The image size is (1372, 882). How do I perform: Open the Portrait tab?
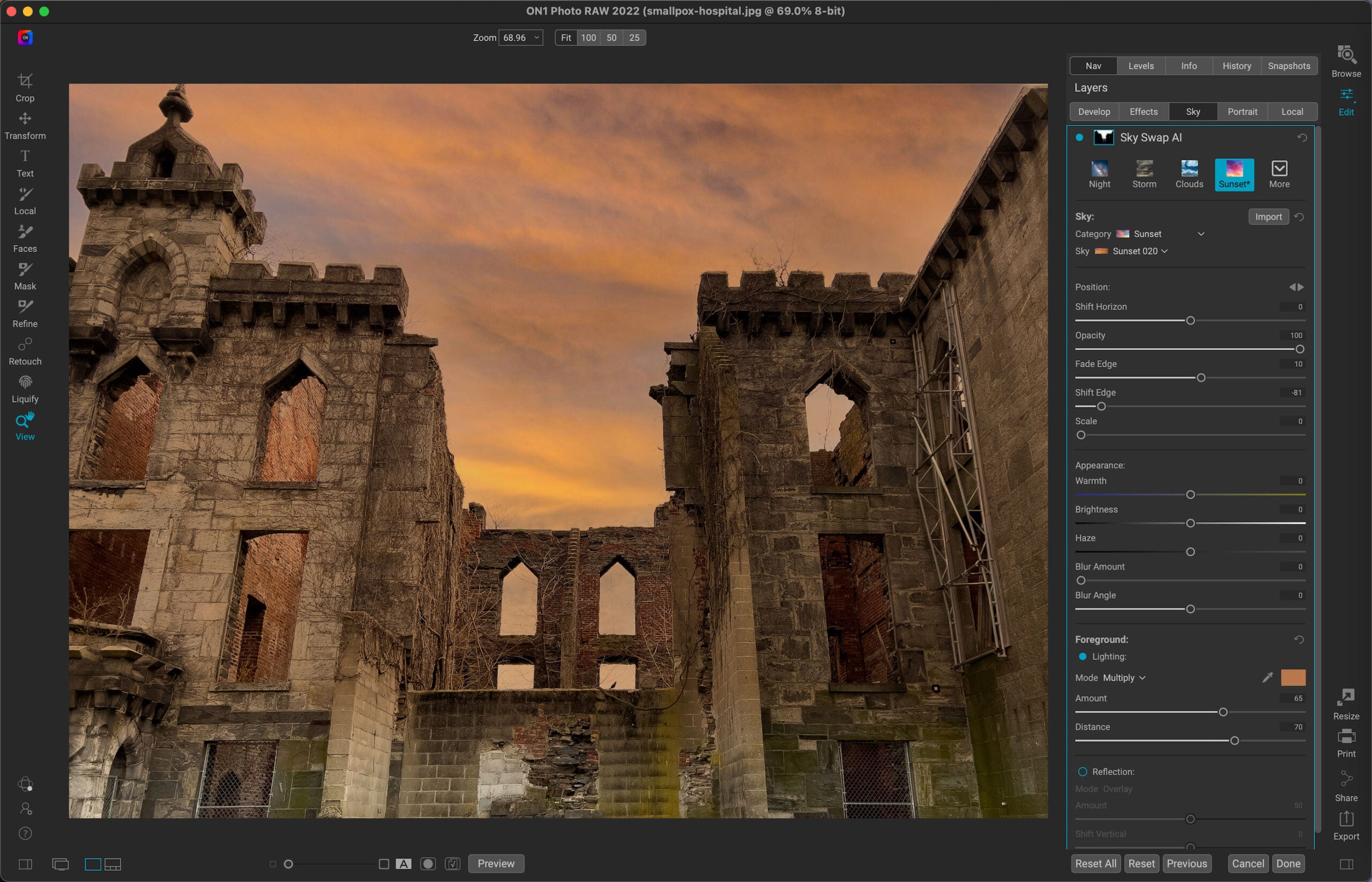point(1242,112)
